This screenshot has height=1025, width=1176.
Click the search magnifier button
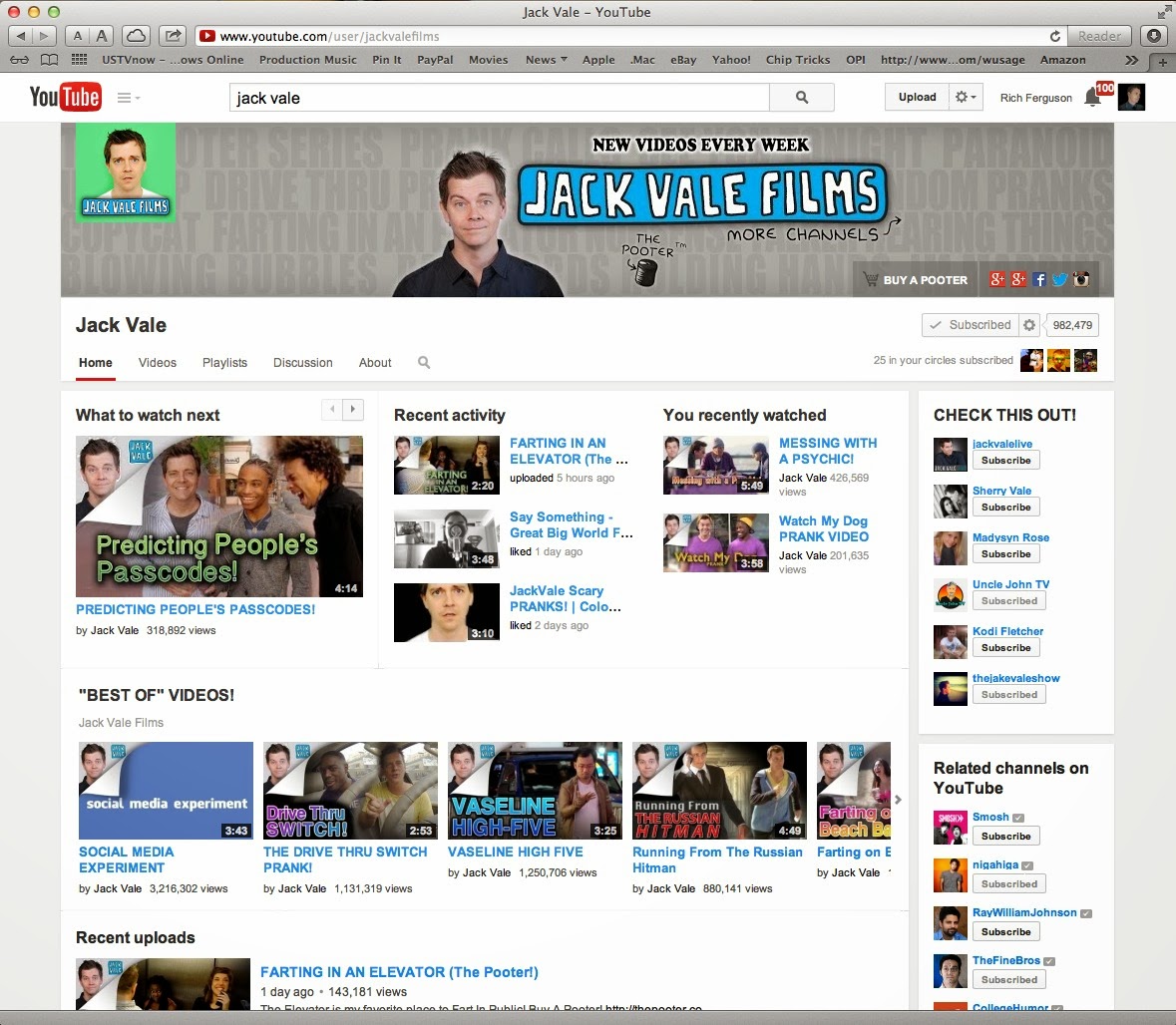click(802, 98)
